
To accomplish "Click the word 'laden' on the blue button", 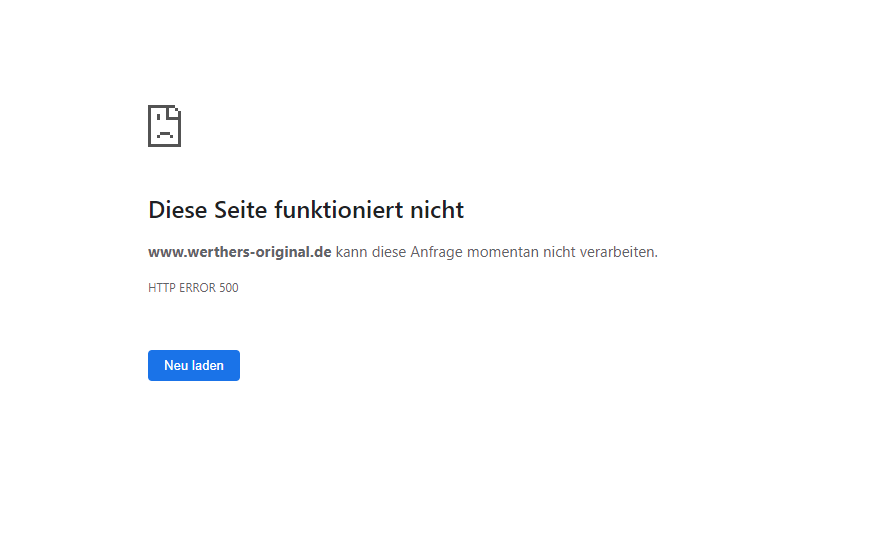I will click(208, 365).
